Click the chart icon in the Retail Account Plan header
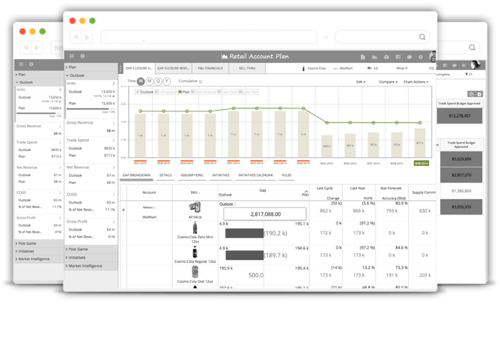 (x=374, y=57)
